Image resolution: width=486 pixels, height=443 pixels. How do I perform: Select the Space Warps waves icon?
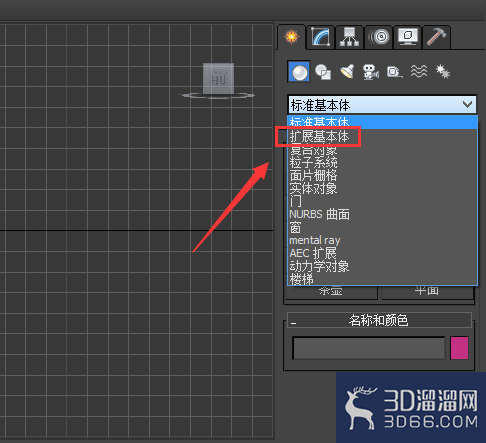click(x=419, y=71)
